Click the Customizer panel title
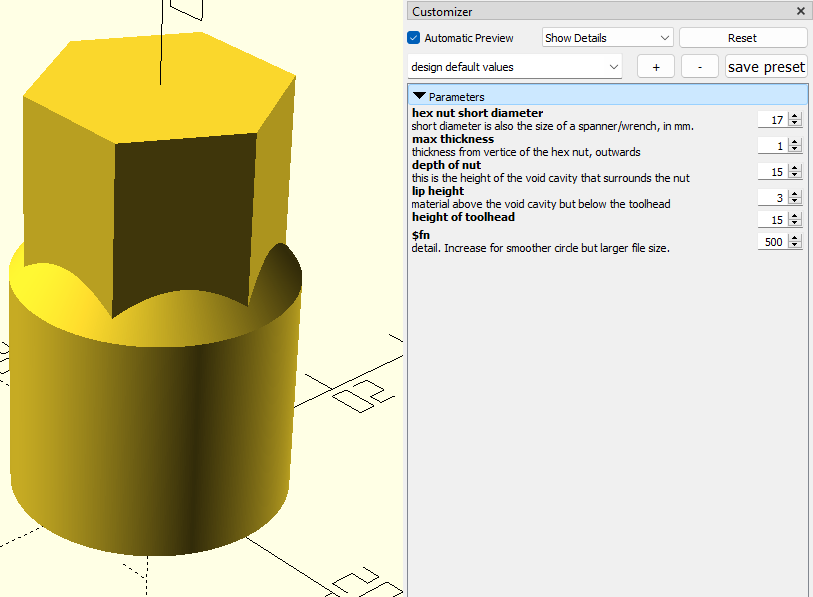Viewport: 813px width, 597px height. [442, 11]
